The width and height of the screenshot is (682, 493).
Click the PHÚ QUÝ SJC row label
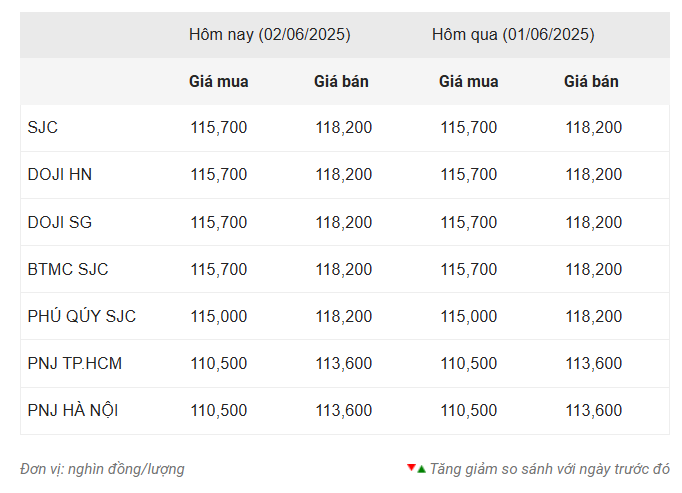tap(82, 316)
